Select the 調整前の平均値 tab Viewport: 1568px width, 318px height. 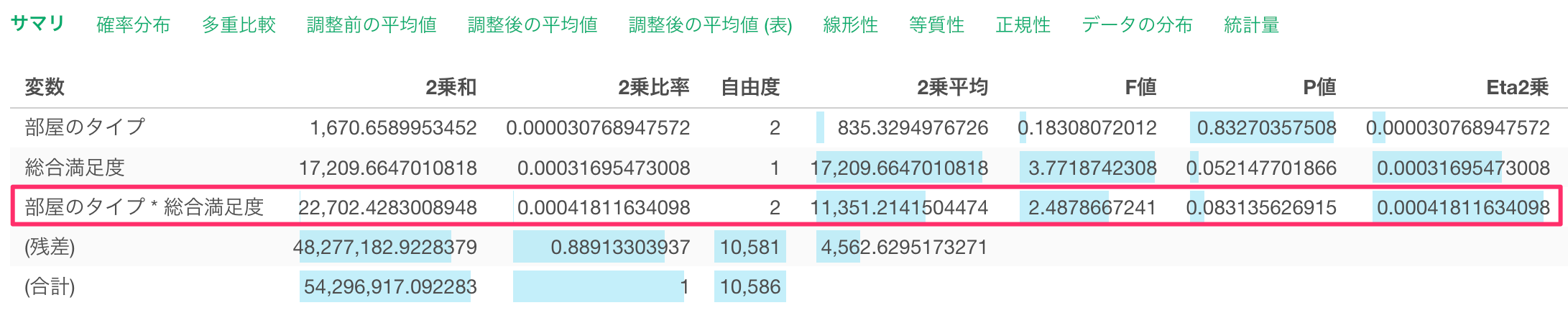coord(372,25)
